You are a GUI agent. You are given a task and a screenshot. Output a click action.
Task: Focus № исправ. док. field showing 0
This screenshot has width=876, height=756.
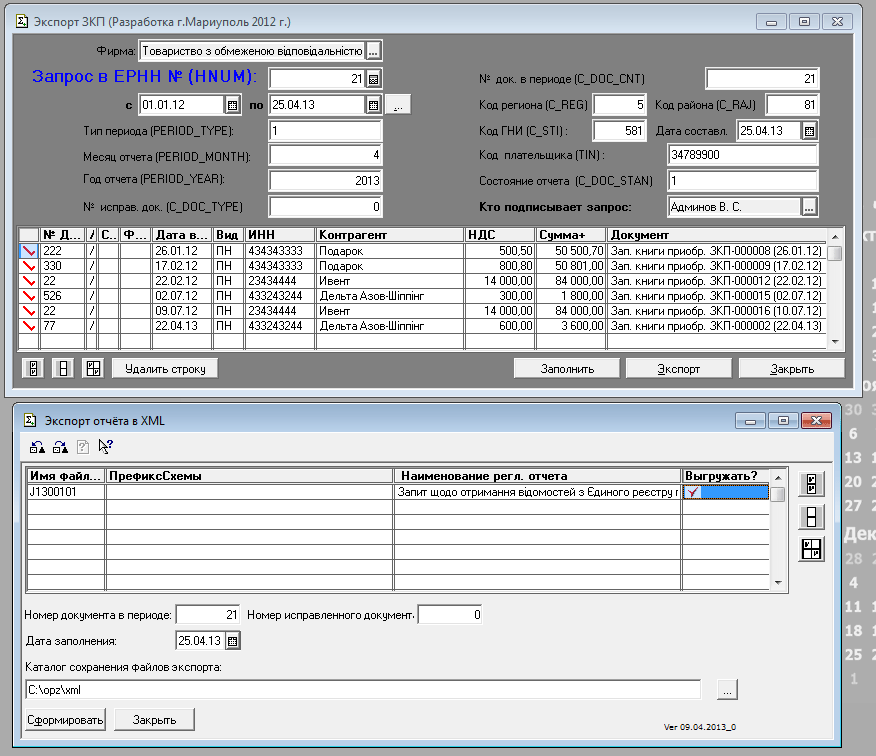325,207
